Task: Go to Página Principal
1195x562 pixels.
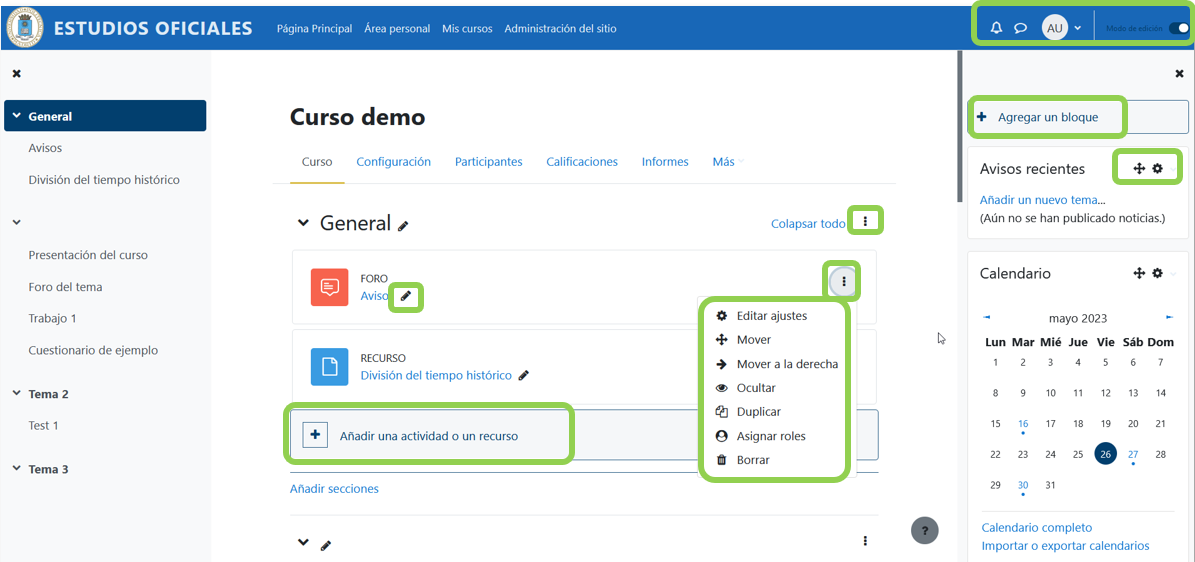Action: coord(314,28)
